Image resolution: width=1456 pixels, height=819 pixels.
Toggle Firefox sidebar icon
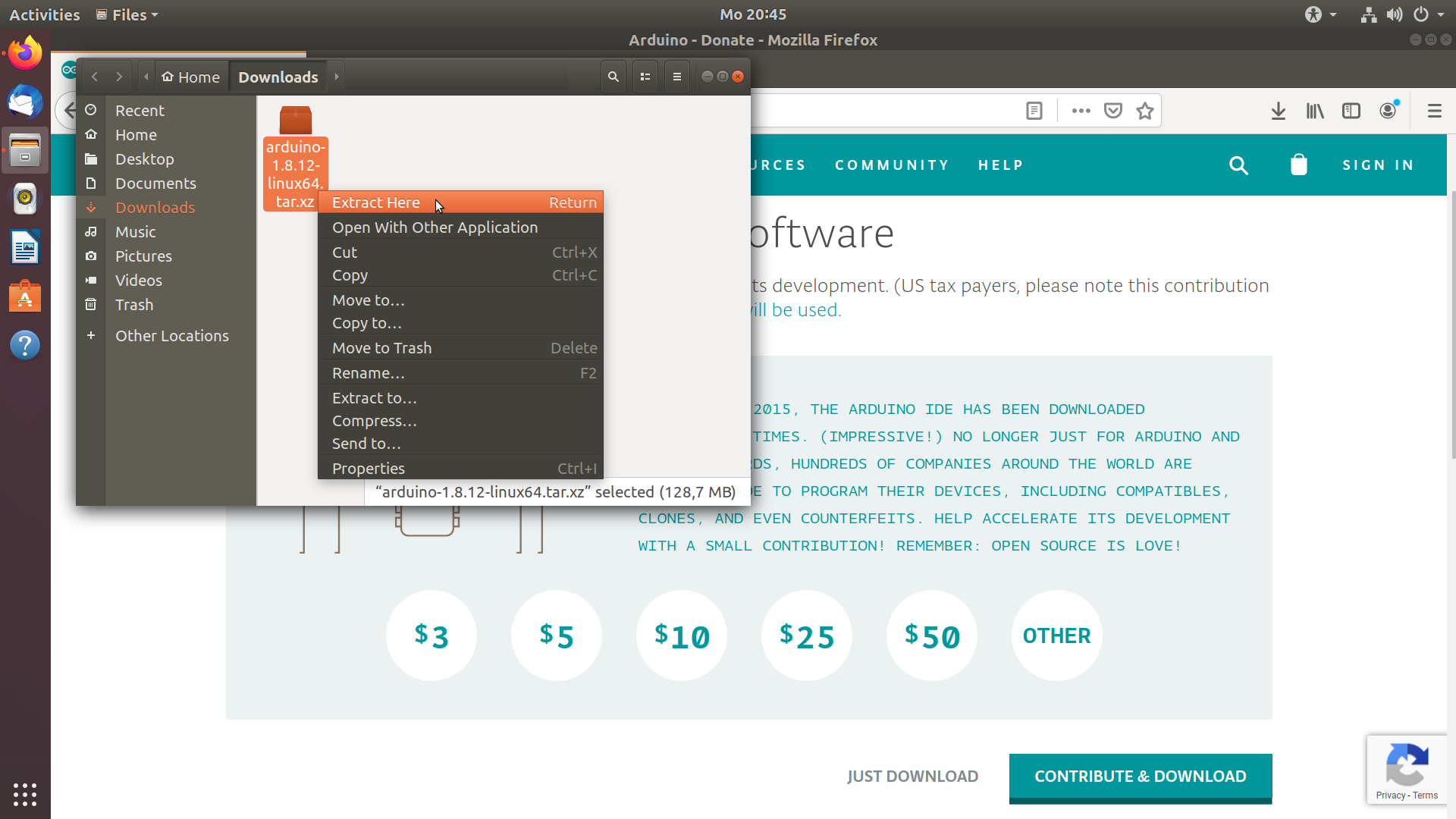pos(1351,111)
